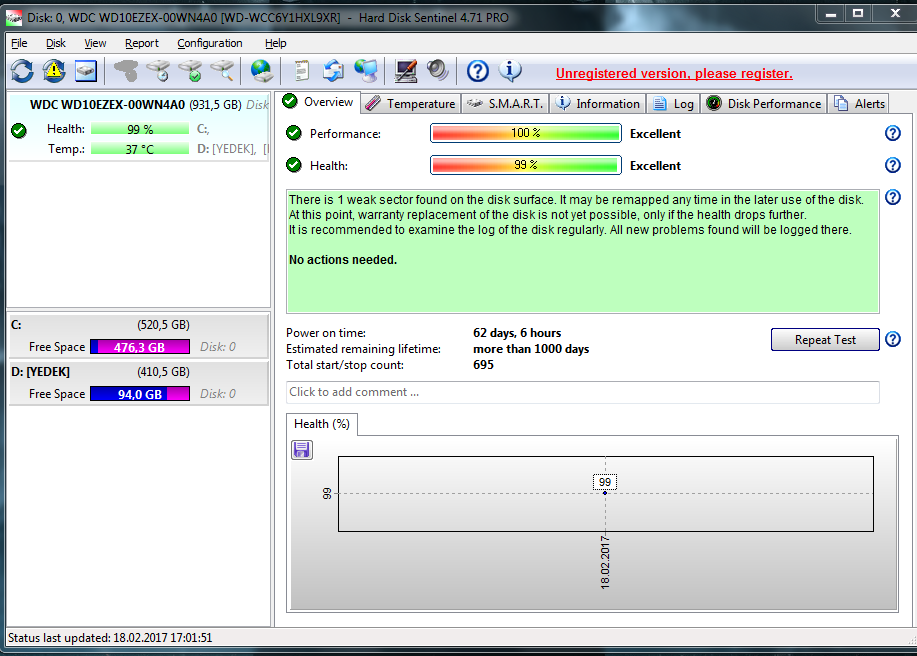
Task: Click the disk list Health 99 % bar
Action: (x=140, y=129)
